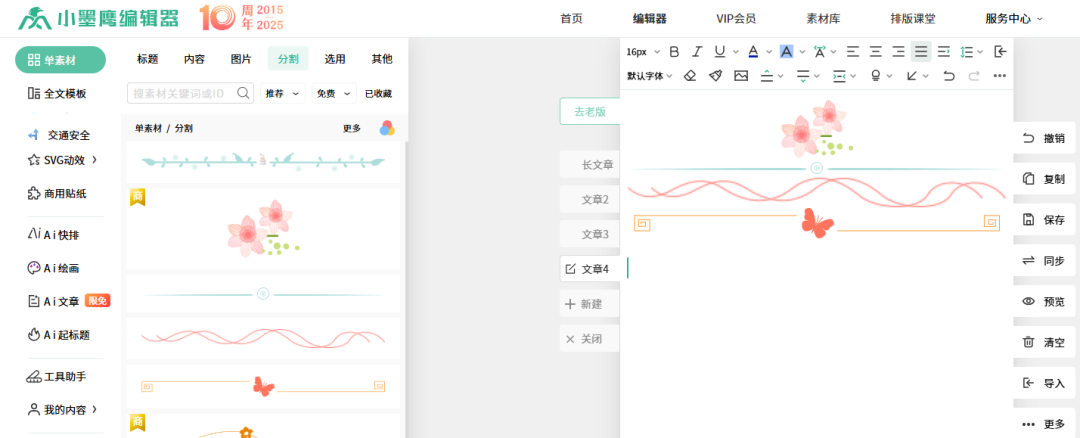1080x438 pixels.
Task: Click 关闭 in the article list
Action: pos(590,339)
